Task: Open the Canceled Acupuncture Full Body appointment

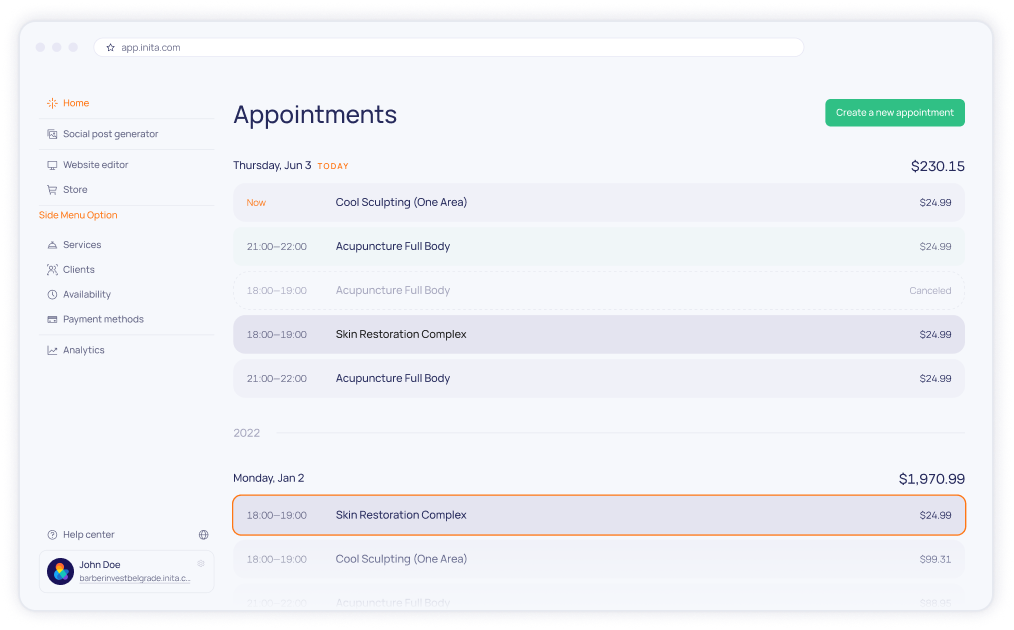Action: [598, 290]
